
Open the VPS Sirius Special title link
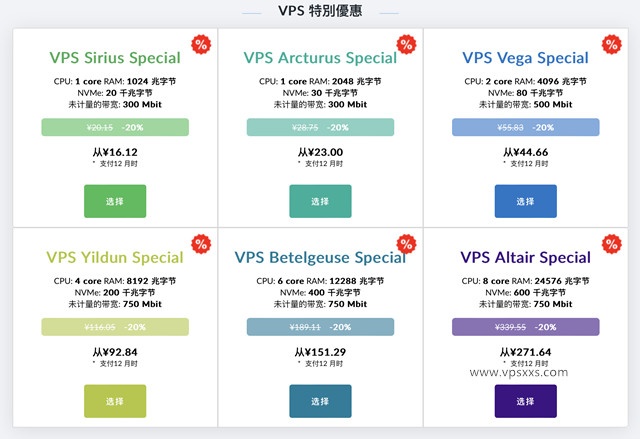coord(115,58)
